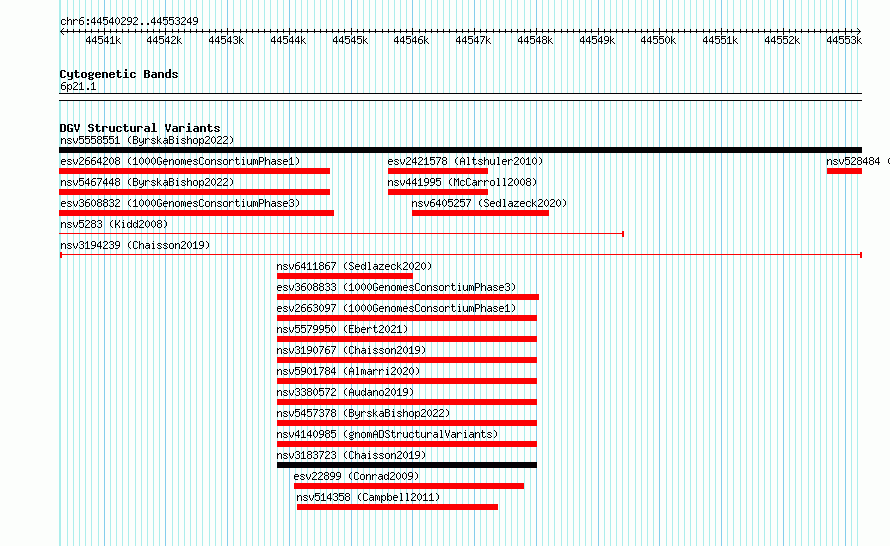The width and height of the screenshot is (890, 546).
Task: Open nsv6411867 (Sedlazeck2020) label
Action: pyautogui.click(x=354, y=266)
